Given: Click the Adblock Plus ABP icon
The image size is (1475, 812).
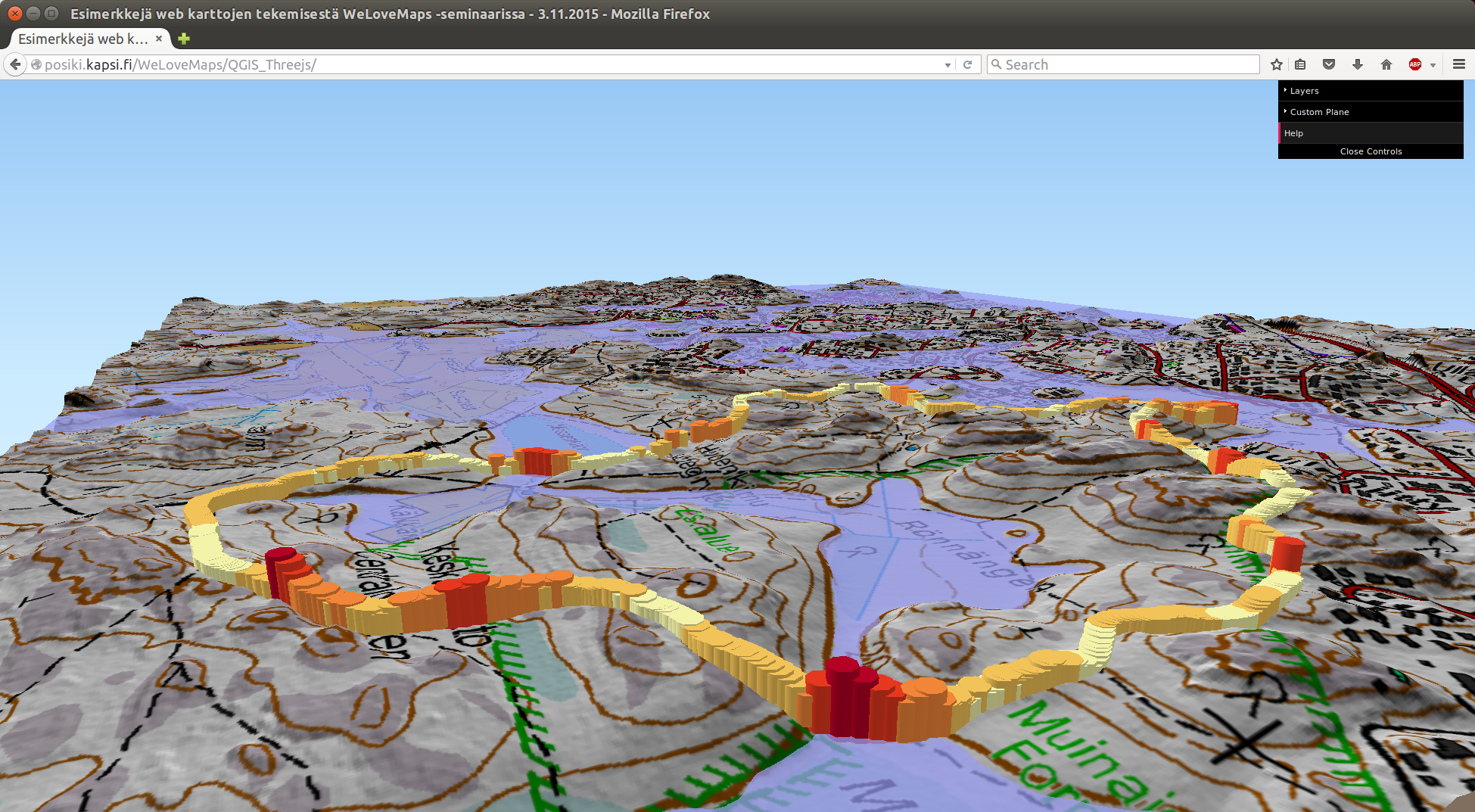Looking at the screenshot, I should pos(1414,65).
